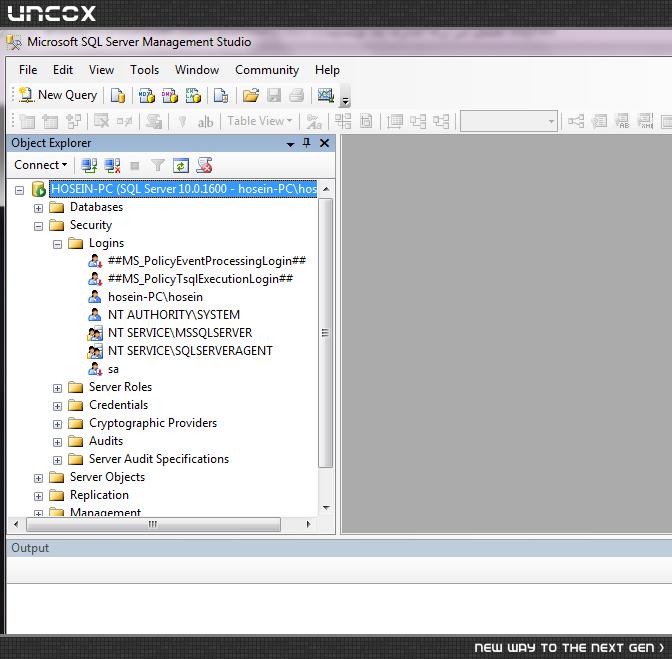Image resolution: width=672 pixels, height=659 pixels.
Task: Click the Server Roles folder label
Action: tap(120, 387)
